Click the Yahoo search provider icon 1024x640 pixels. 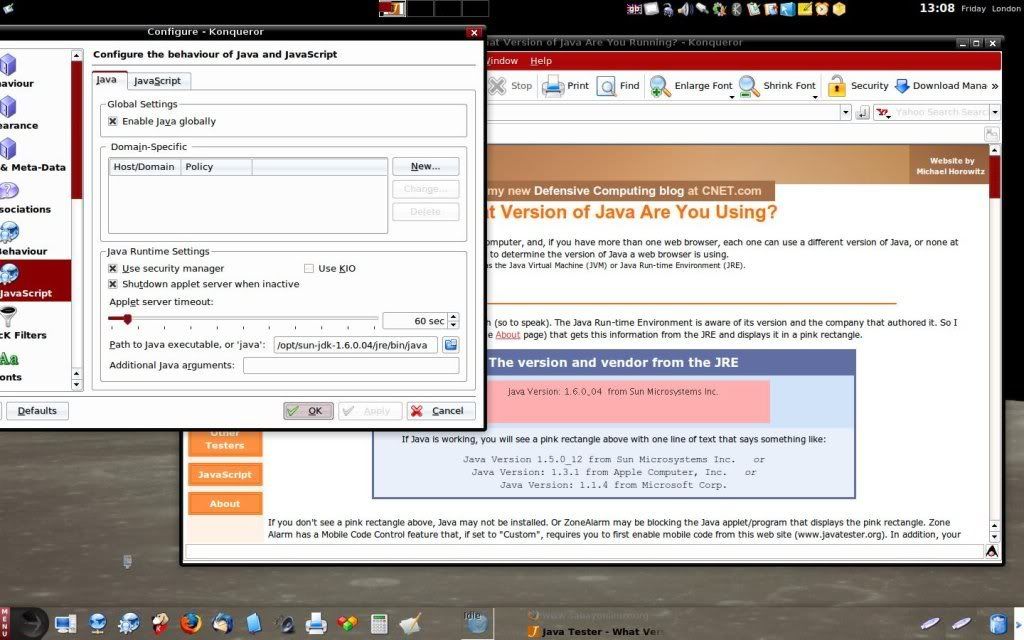pyautogui.click(x=883, y=112)
